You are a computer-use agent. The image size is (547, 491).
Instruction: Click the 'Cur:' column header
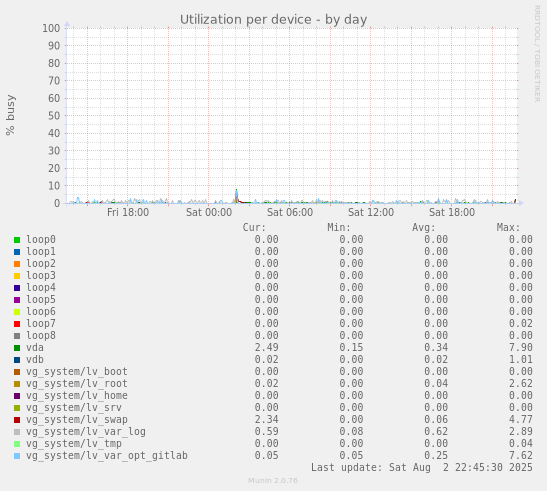coord(254,228)
